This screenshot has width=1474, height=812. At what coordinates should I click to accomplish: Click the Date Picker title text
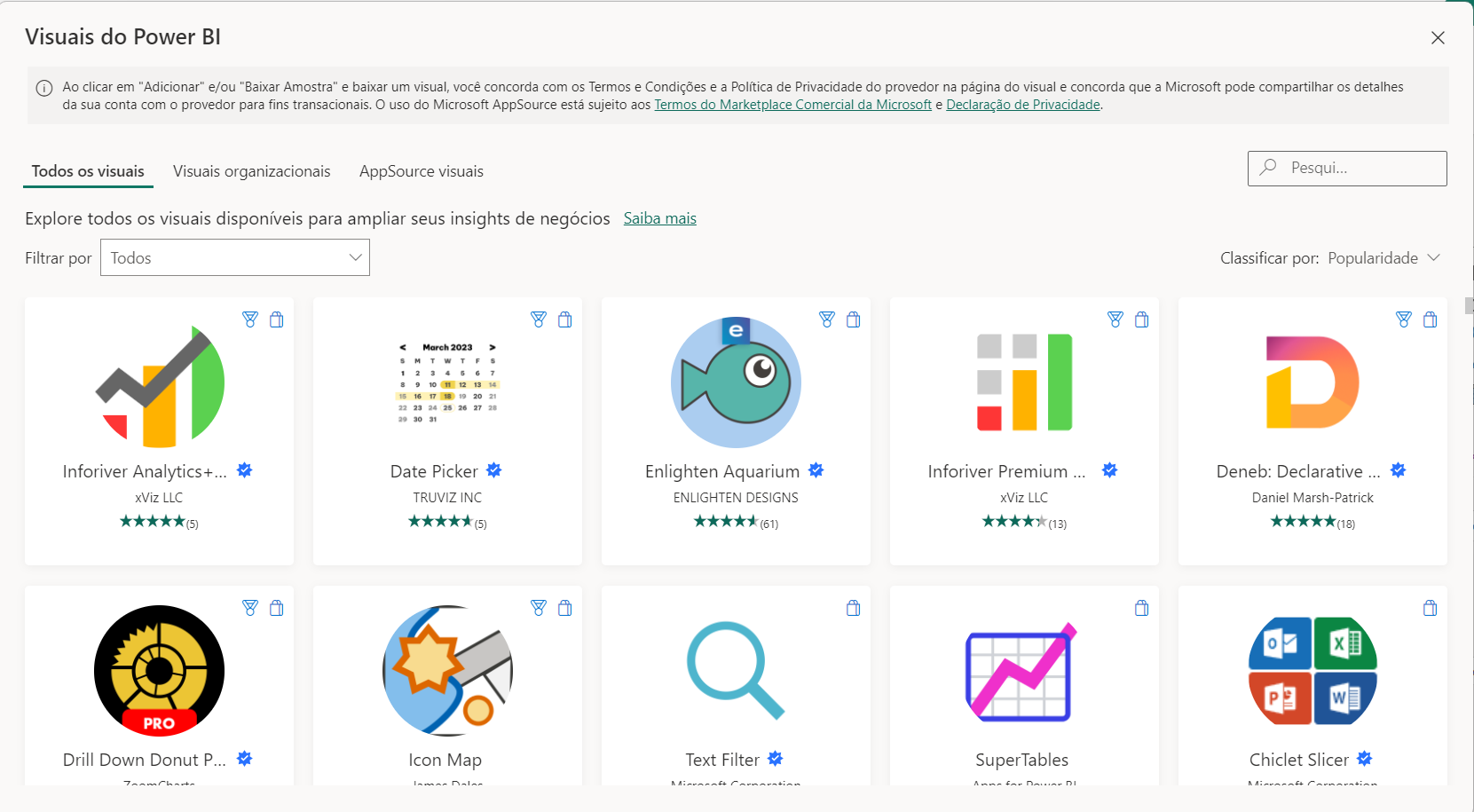click(434, 471)
